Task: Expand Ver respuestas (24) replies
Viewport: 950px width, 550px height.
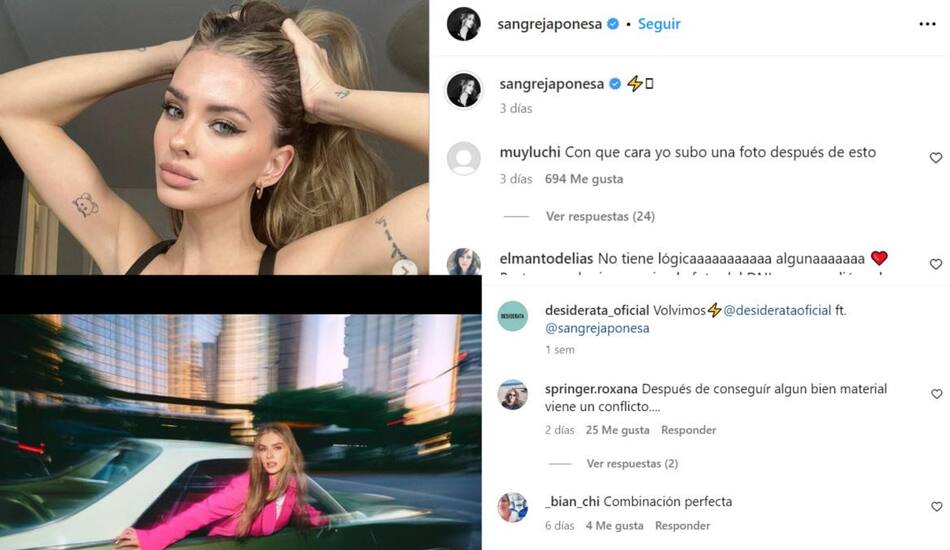Action: coord(600,216)
